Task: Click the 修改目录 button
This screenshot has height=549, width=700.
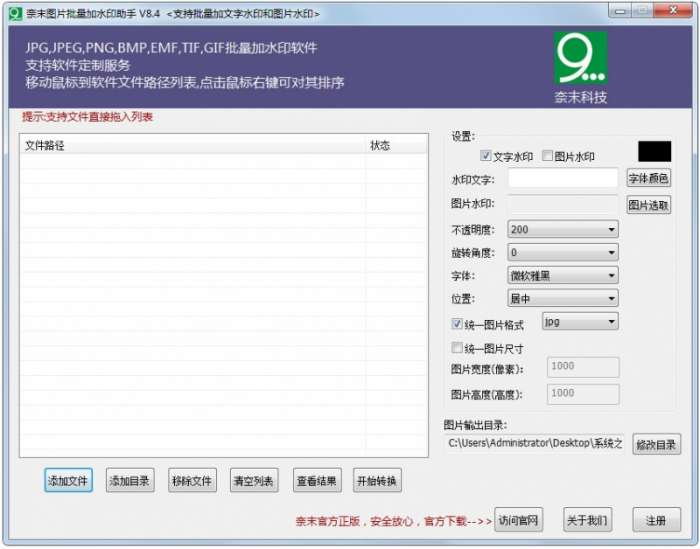Action: click(657, 445)
